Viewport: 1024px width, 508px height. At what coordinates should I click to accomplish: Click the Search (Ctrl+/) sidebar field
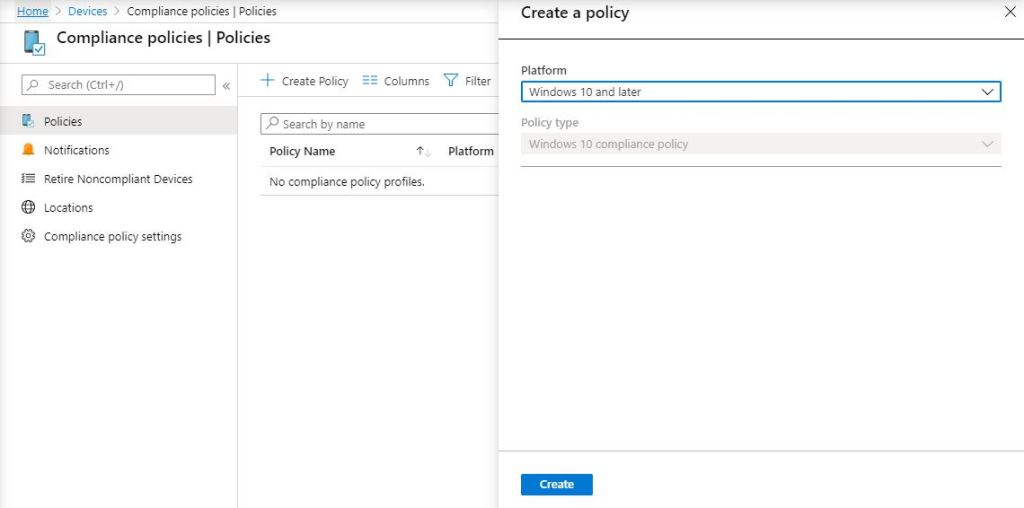tap(118, 85)
